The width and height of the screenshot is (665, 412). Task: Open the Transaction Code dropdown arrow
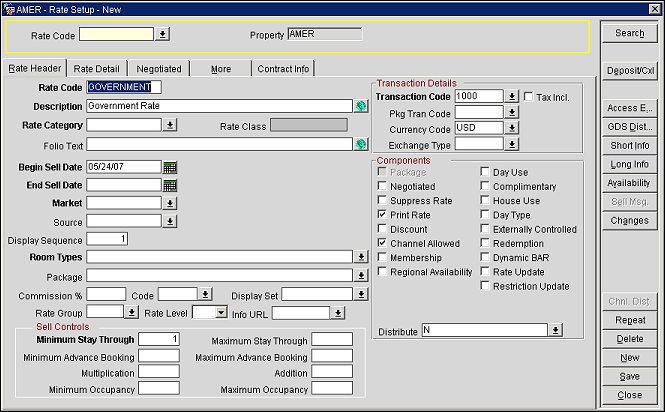pyautogui.click(x=512, y=97)
